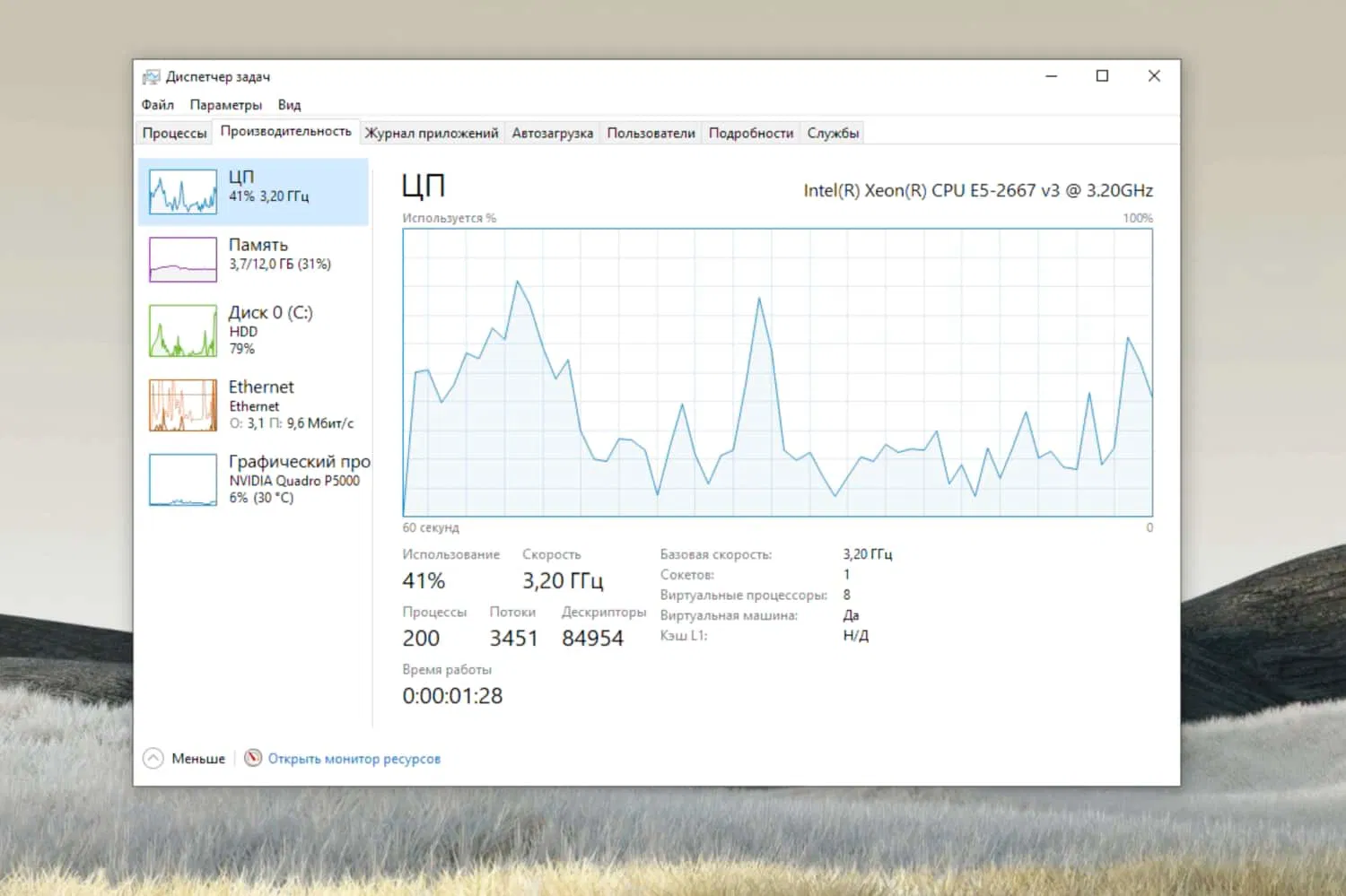Click the Базовая скорость label
This screenshot has height=896, width=1346.
(x=716, y=554)
